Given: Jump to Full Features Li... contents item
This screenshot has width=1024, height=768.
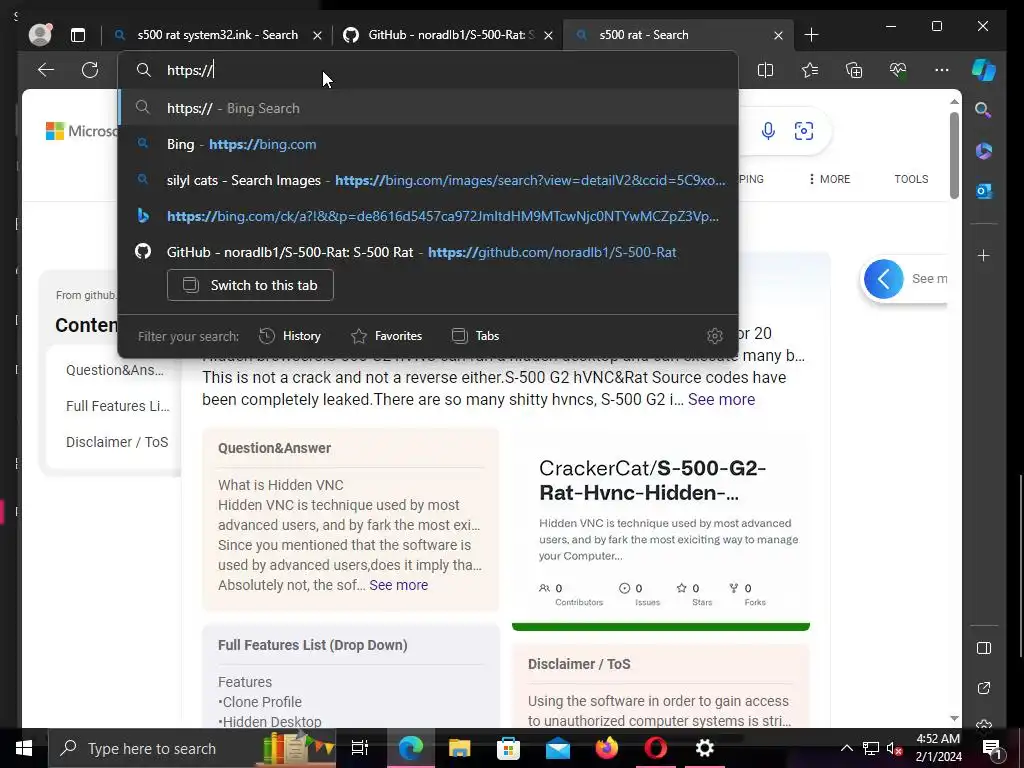Looking at the screenshot, I should tap(118, 406).
